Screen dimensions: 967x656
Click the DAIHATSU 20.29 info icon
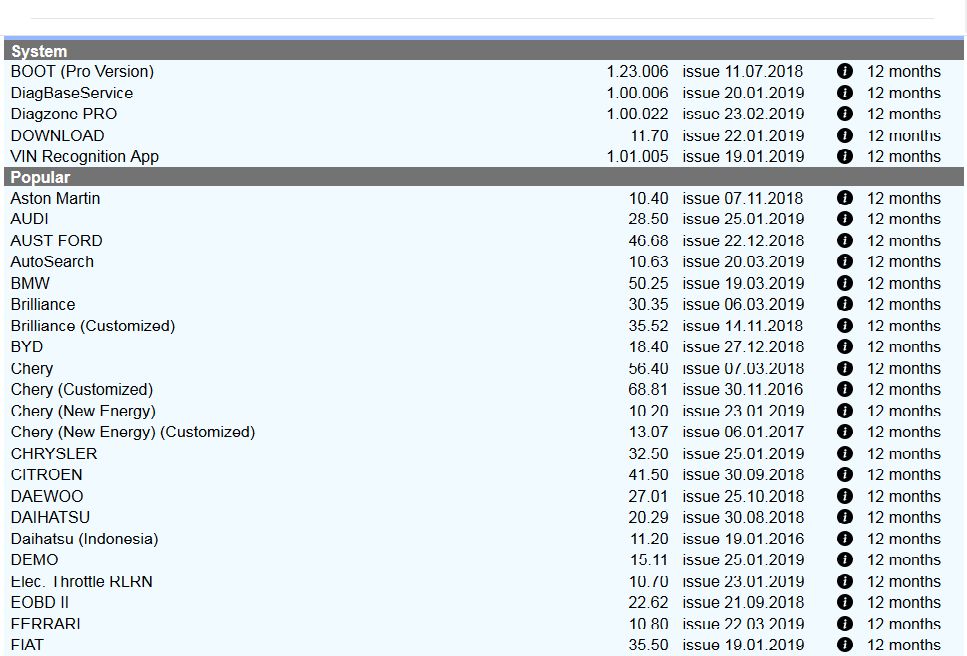(x=845, y=517)
